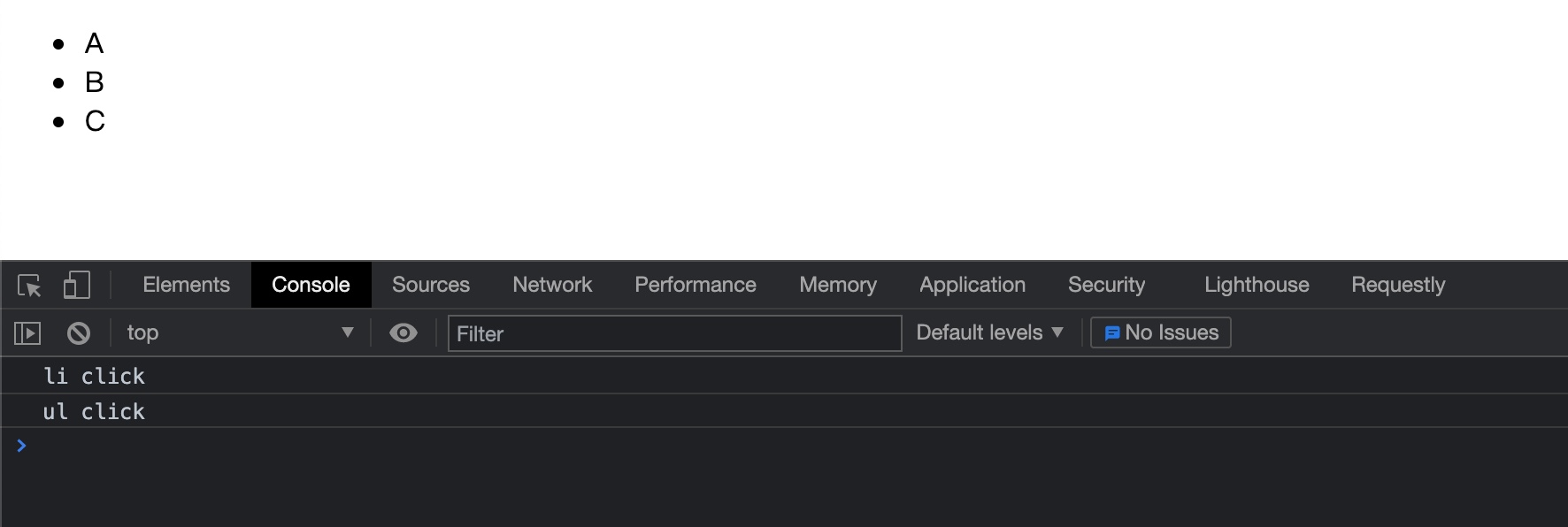Image resolution: width=1568 pixels, height=527 pixels.
Task: Toggle the device toolbar icon
Action: pyautogui.click(x=77, y=285)
